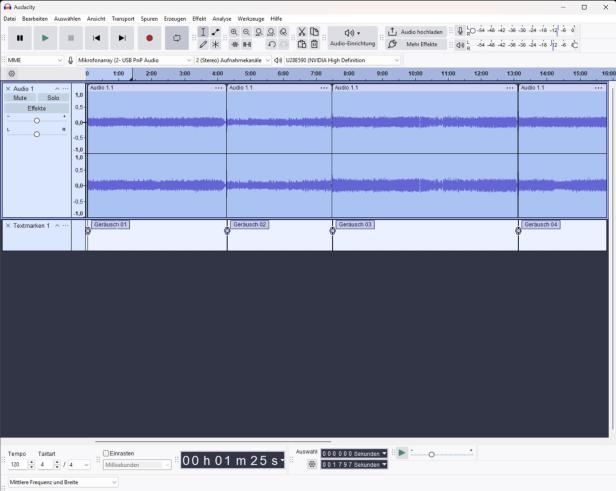Fit selection to width zoom icon
The image size is (616, 491).
[x=258, y=32]
